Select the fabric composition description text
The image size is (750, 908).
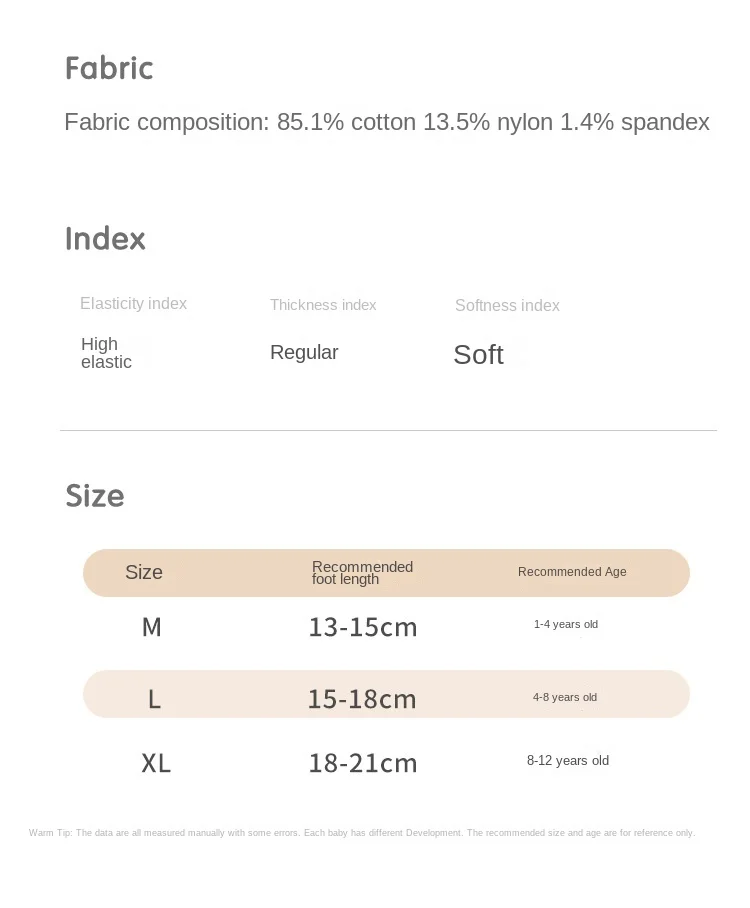(x=386, y=122)
